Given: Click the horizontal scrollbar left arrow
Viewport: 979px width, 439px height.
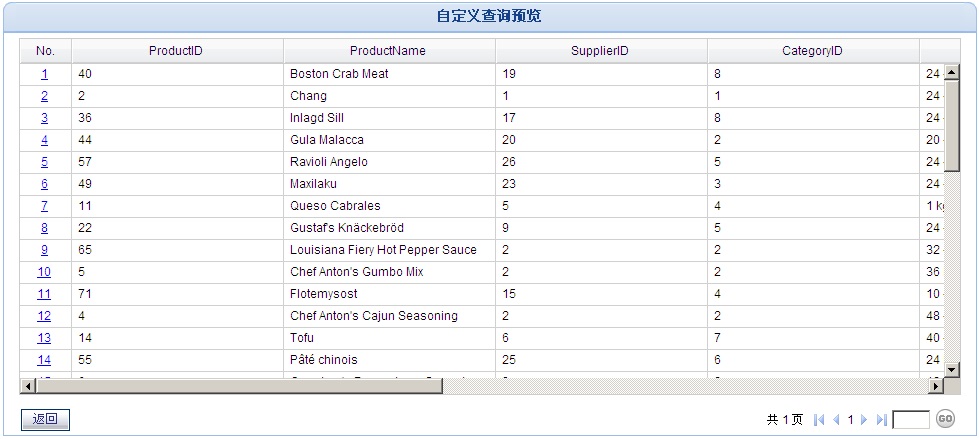Looking at the screenshot, I should tap(28, 387).
